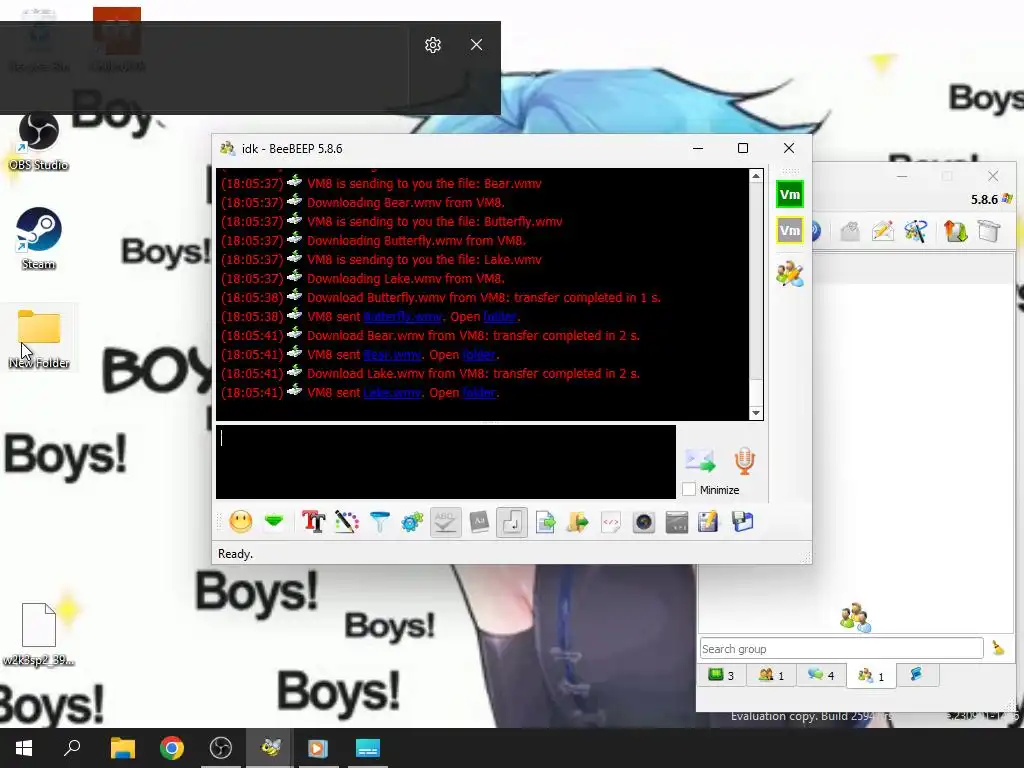
Task: Open the emoticon smiley picker
Action: (241, 522)
